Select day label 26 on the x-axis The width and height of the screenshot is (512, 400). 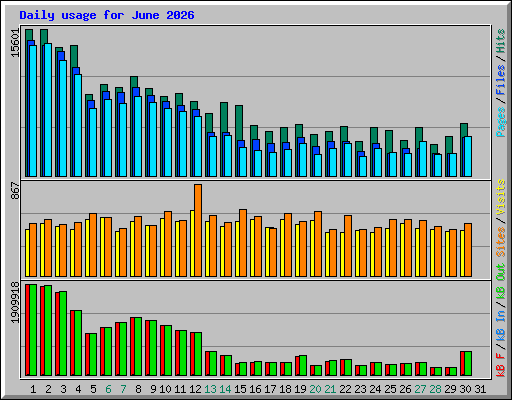click(405, 389)
